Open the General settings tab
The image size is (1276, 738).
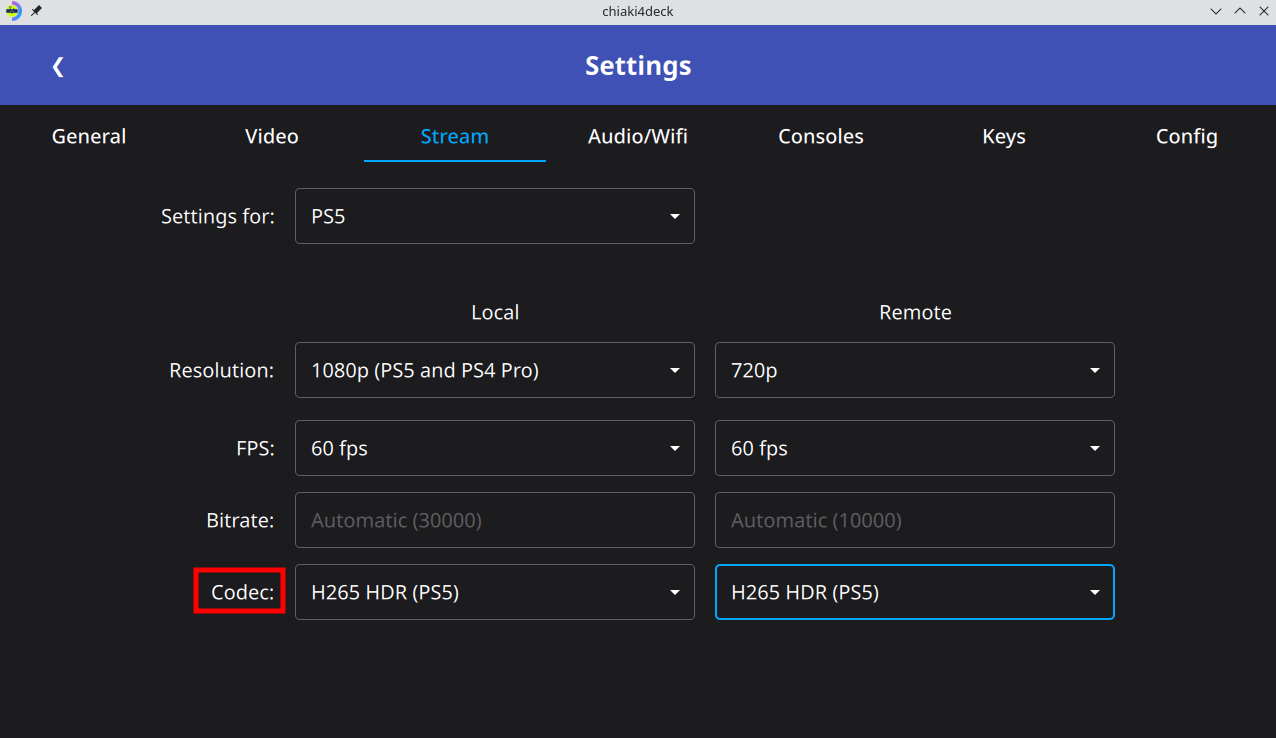click(x=89, y=136)
